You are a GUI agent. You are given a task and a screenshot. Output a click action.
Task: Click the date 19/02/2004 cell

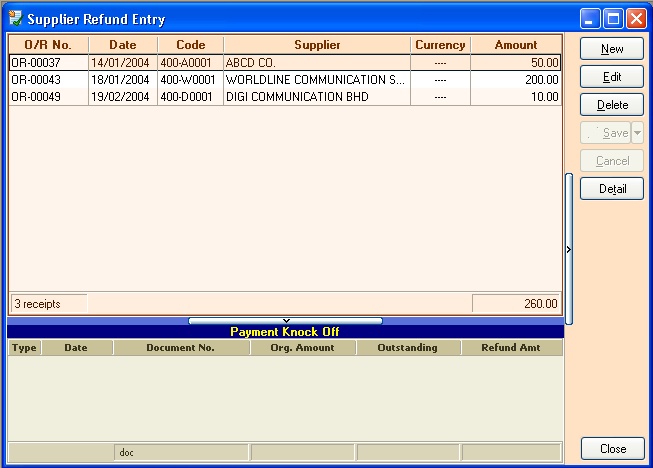(123, 97)
